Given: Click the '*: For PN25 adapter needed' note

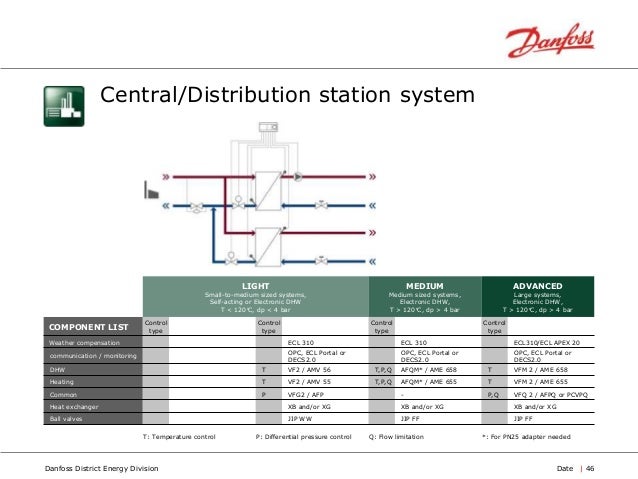Looking at the screenshot, I should [527, 437].
